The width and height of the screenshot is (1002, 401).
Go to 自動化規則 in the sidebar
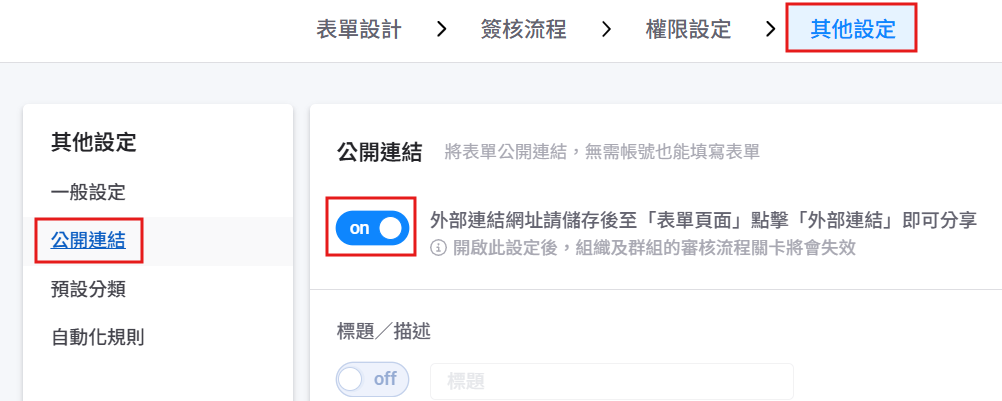(x=97, y=337)
